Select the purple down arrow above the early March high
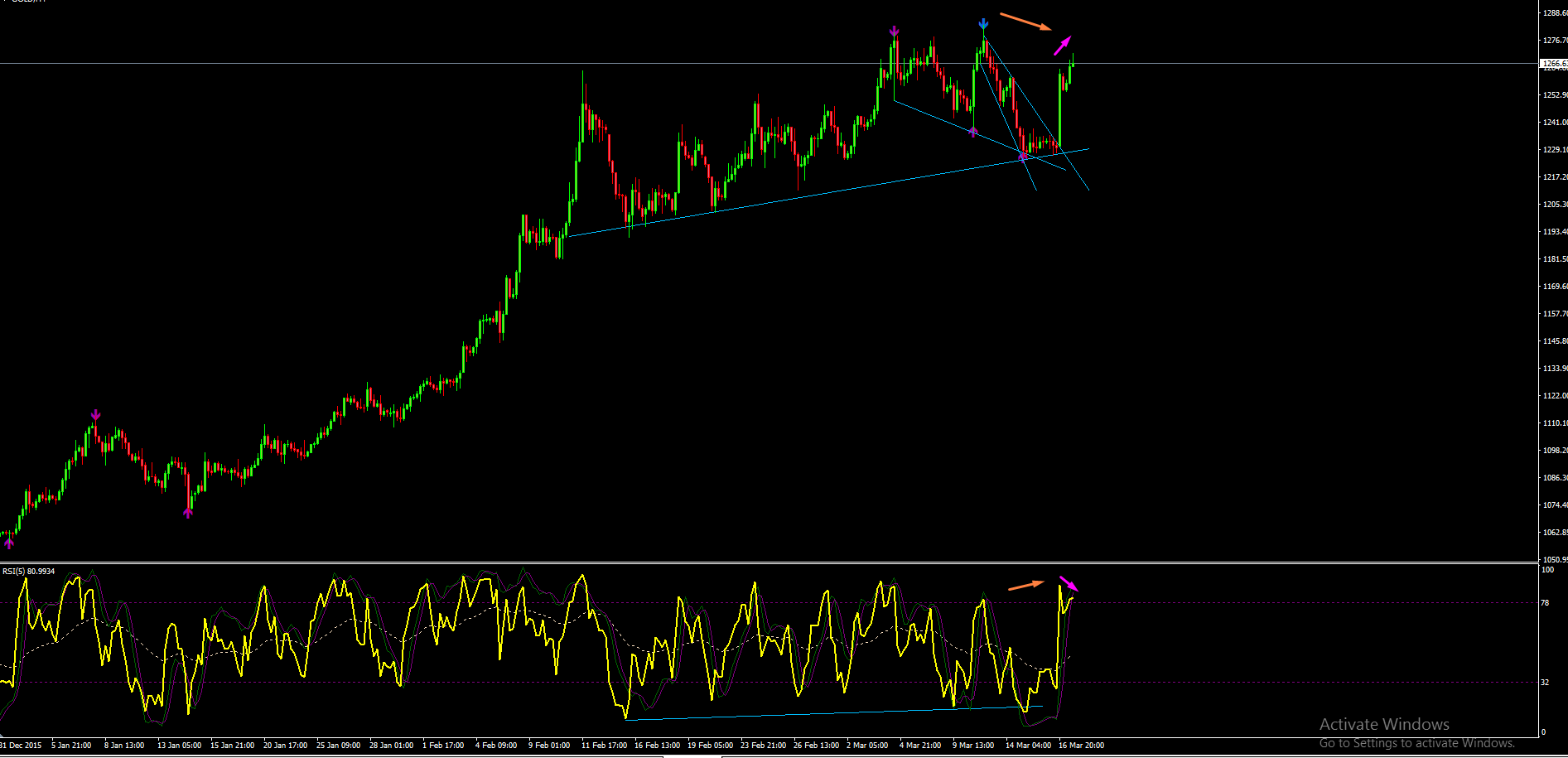Screen dimensions: 1568x758 [895, 32]
